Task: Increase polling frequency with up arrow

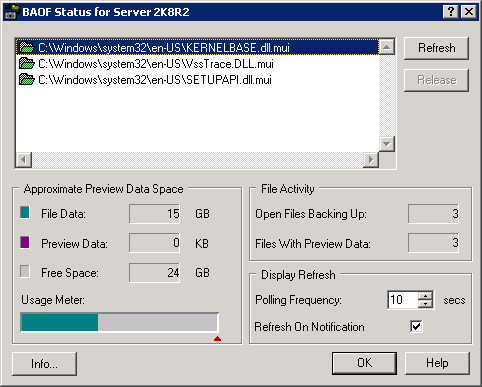Action: pos(425,296)
